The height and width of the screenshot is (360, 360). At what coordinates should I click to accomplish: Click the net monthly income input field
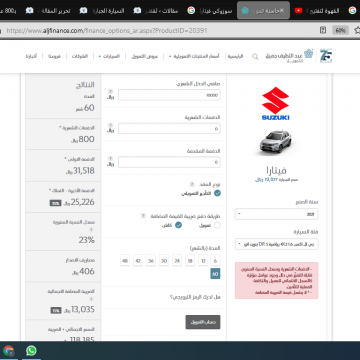169,95
